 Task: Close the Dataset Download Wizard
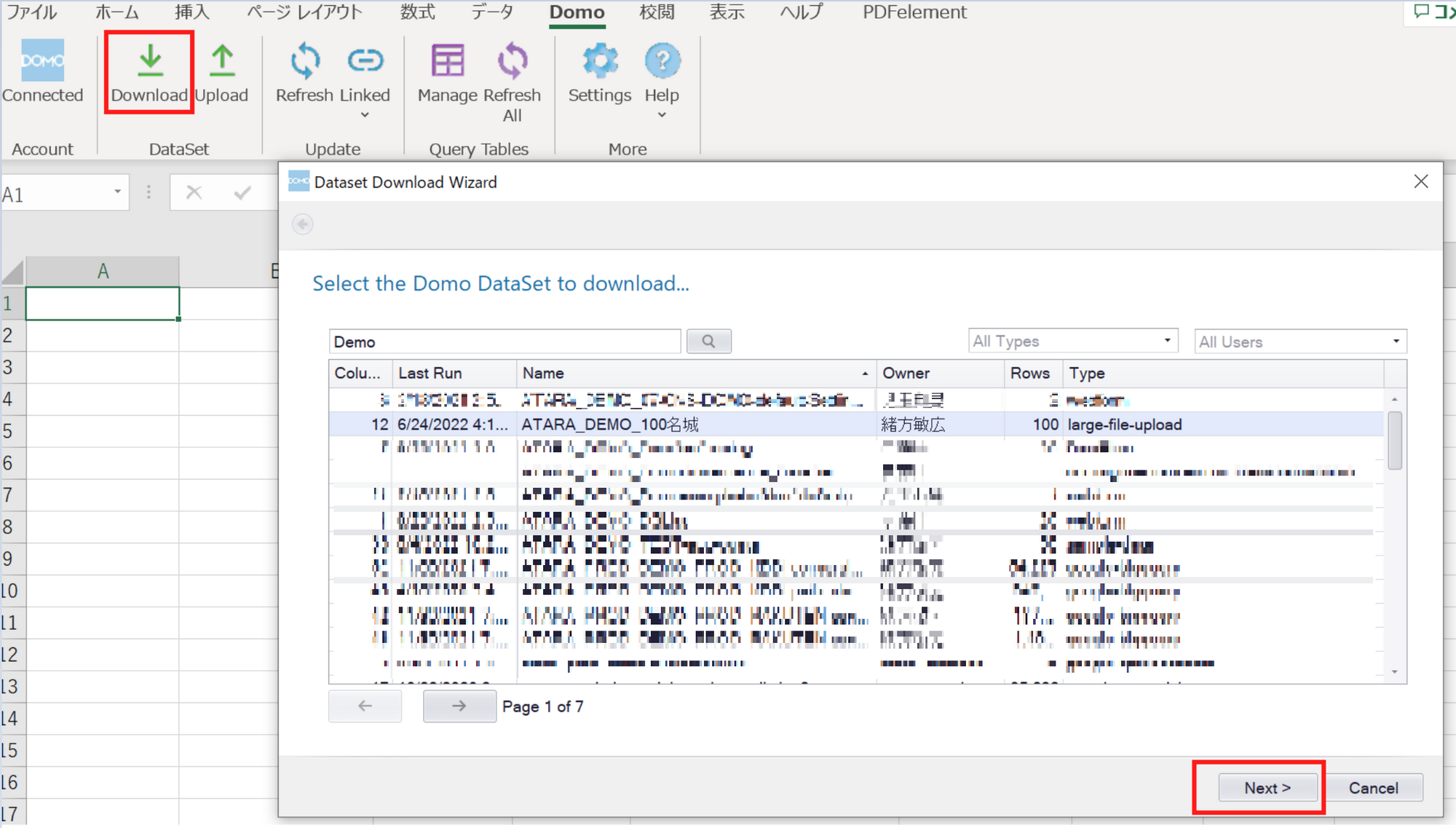(x=1420, y=181)
